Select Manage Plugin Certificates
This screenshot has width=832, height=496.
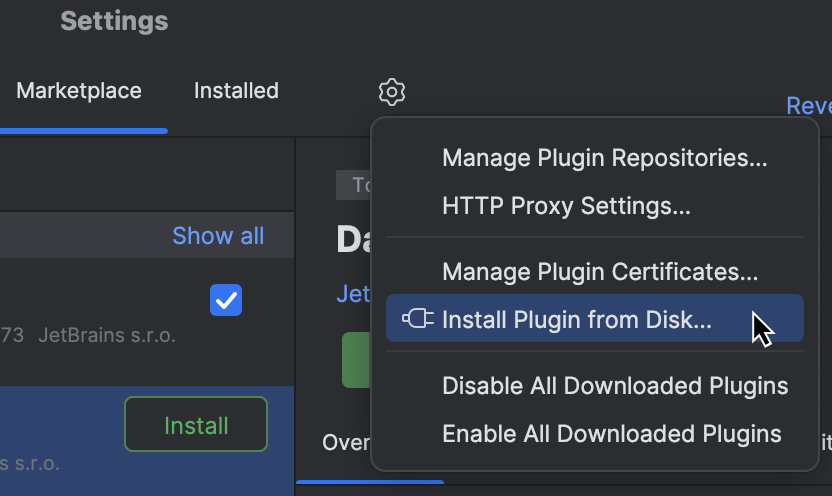600,271
